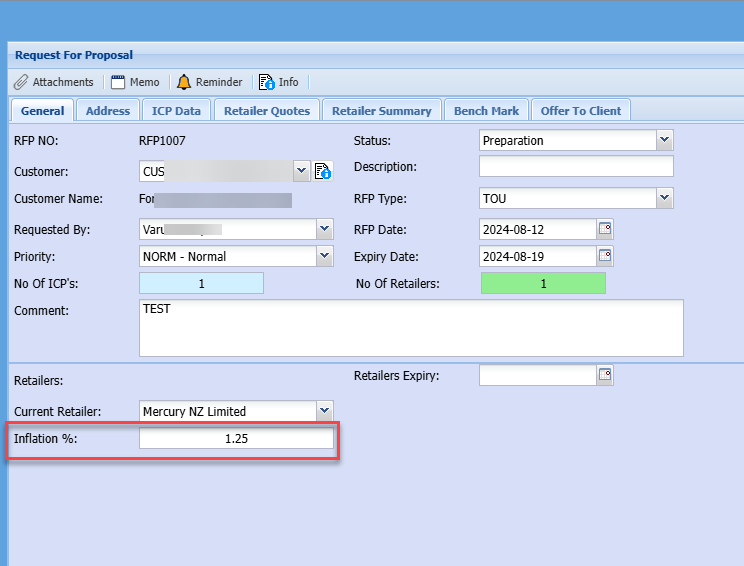744x566 pixels.
Task: Expand the Status dropdown
Action: [x=665, y=141]
